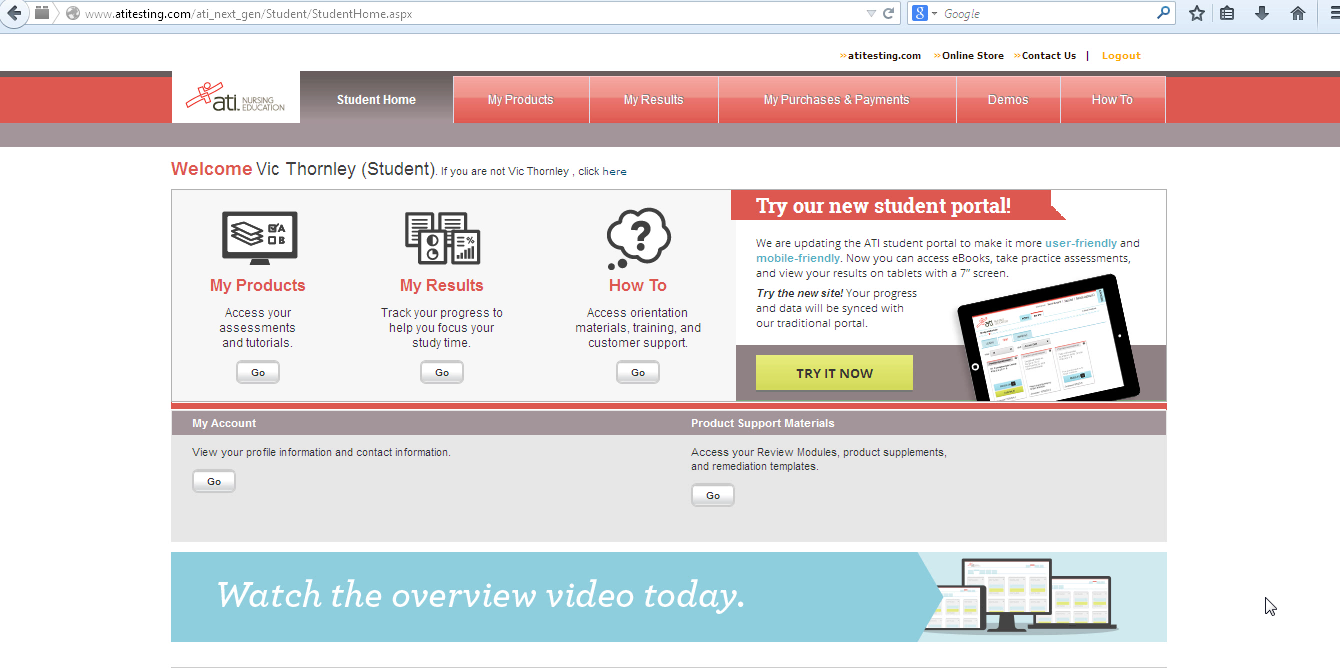Image resolution: width=1340 pixels, height=668 pixels.
Task: Click the My Results charts icon
Action: (x=441, y=239)
